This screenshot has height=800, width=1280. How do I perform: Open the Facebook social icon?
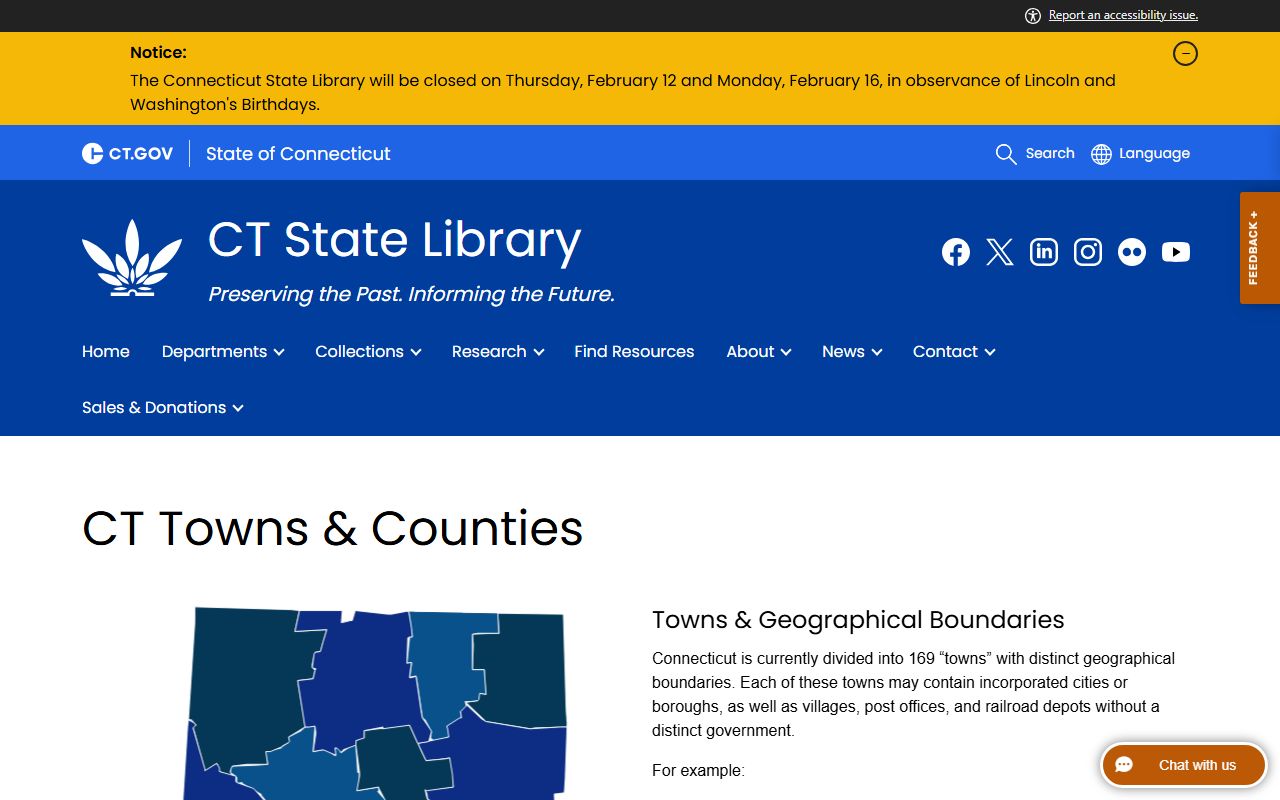[x=956, y=252]
